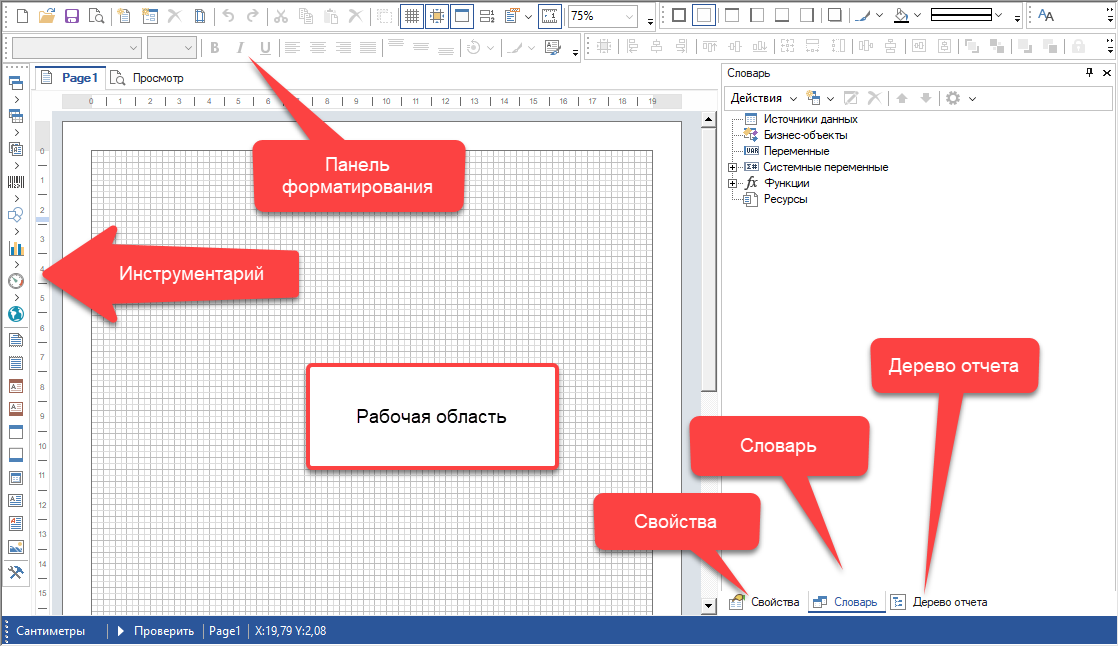Open the fill color dropdown arrow
The width and height of the screenshot is (1119, 647).
pos(918,16)
